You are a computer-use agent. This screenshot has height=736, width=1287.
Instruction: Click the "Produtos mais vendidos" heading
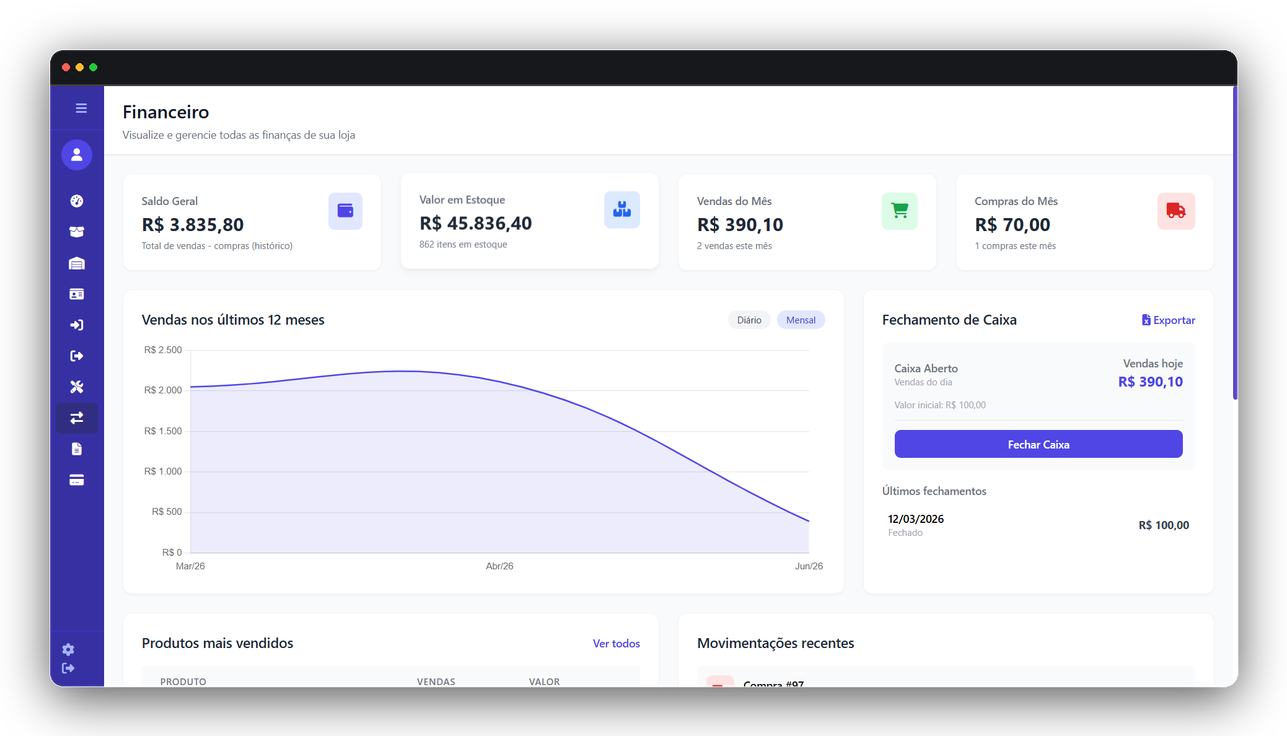[x=218, y=643]
